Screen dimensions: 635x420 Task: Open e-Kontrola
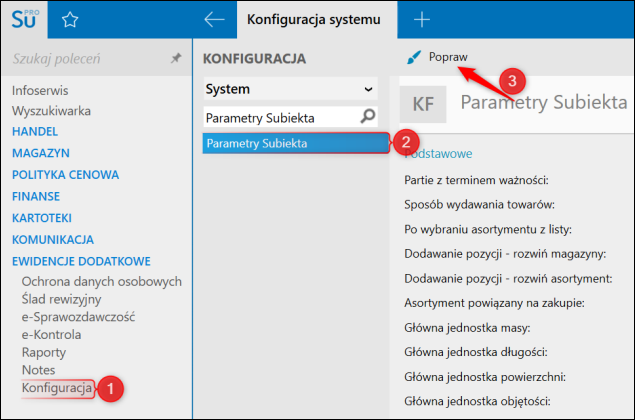[x=51, y=335]
